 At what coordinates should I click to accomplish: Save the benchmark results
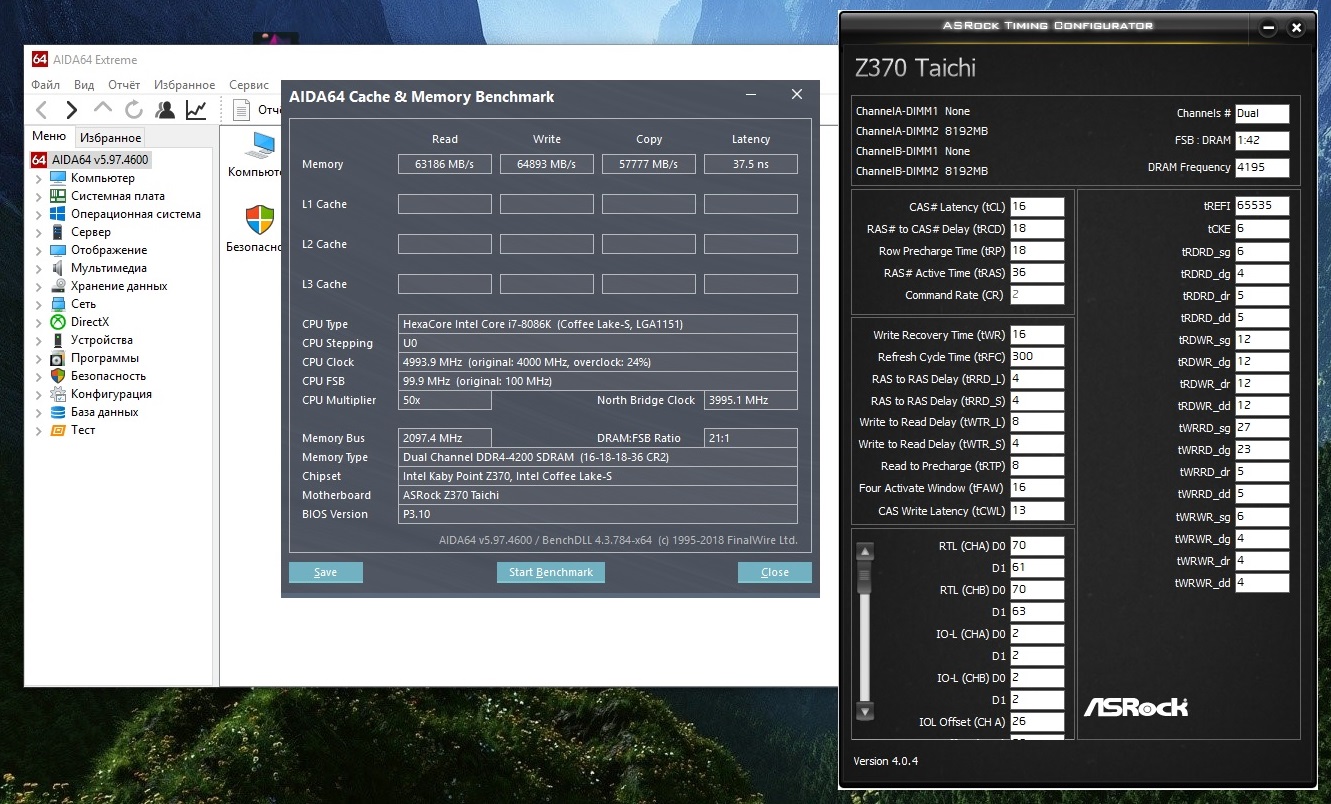(x=326, y=572)
